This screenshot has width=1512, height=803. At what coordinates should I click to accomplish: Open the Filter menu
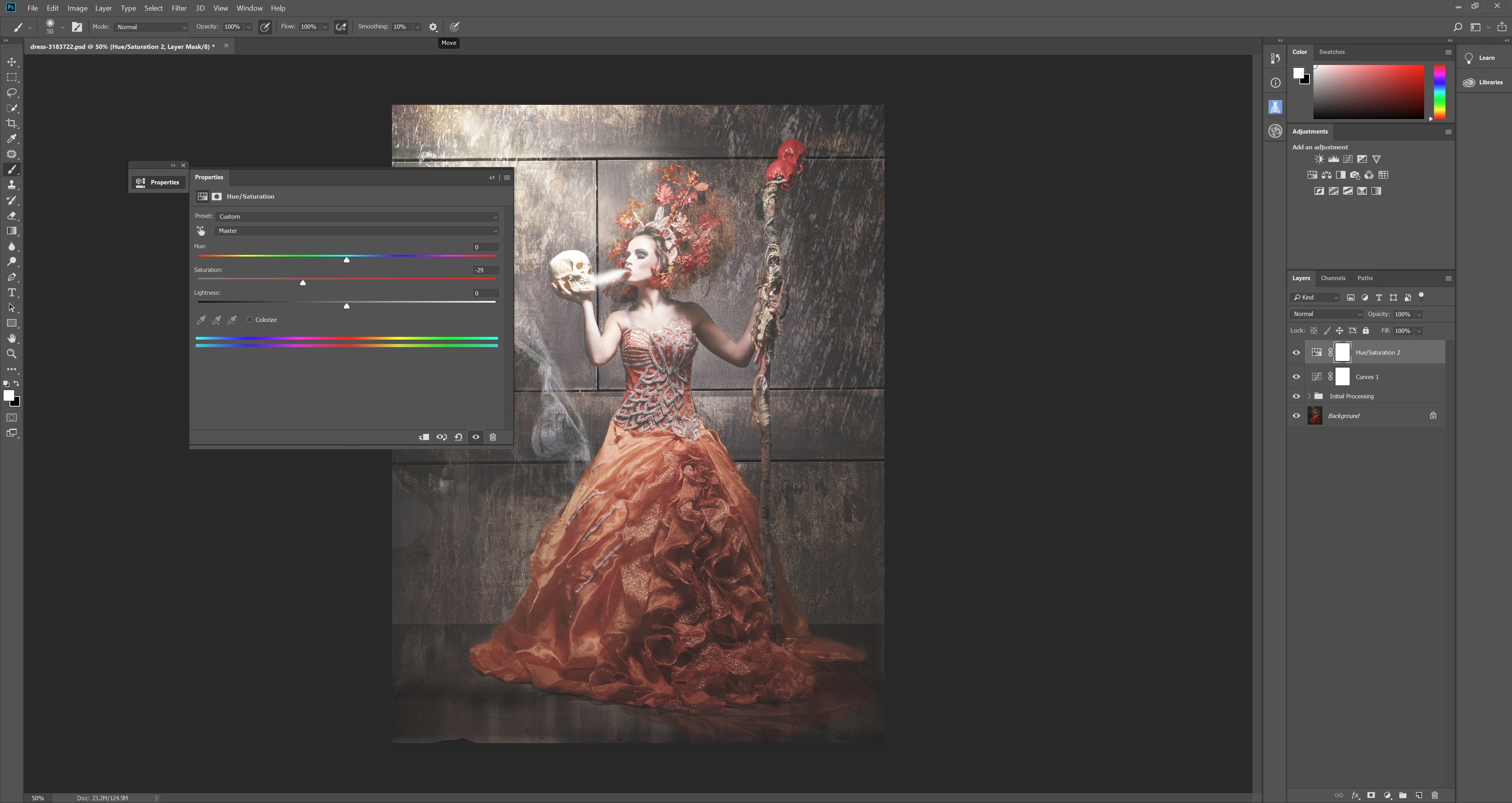pyautogui.click(x=179, y=8)
